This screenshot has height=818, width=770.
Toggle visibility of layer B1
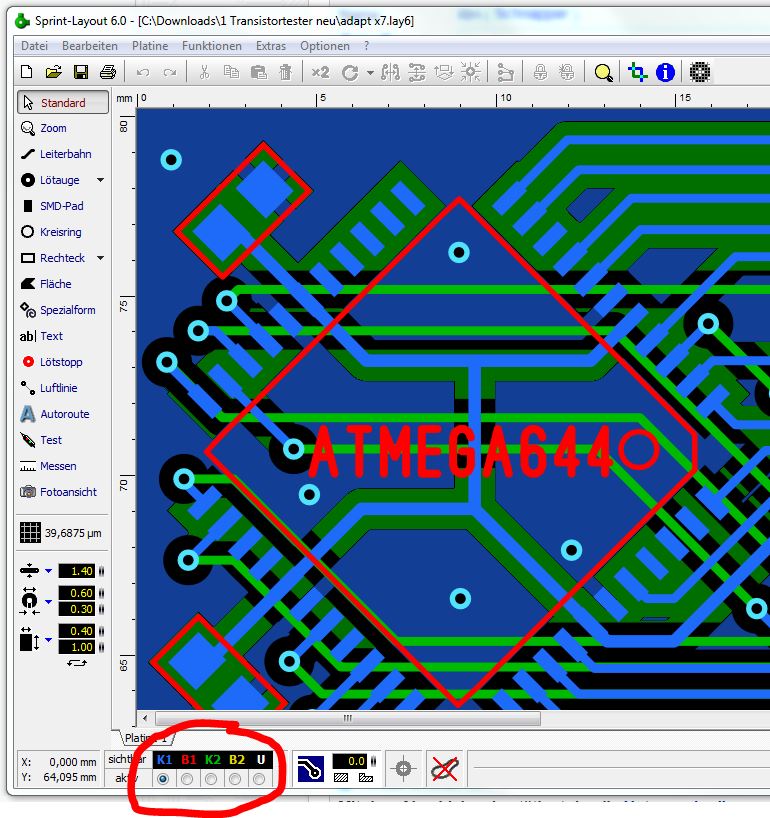point(188,760)
